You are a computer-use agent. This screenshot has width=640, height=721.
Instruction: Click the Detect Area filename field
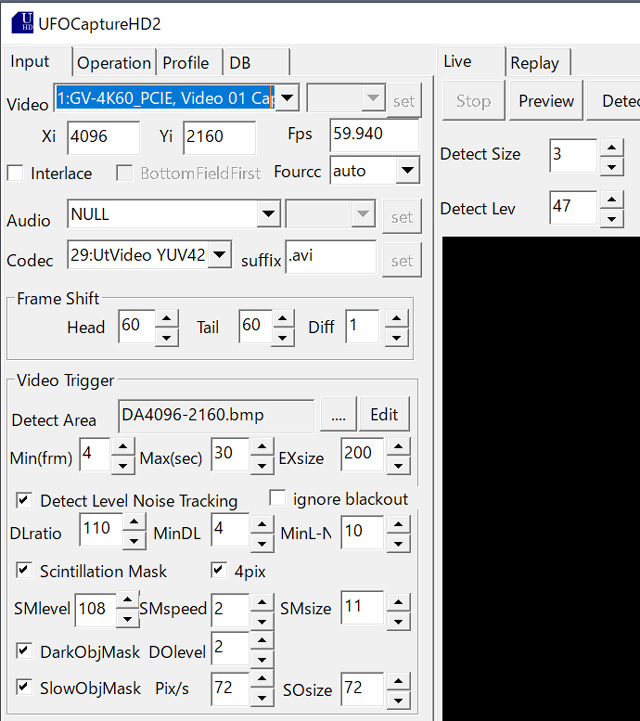coord(216,416)
